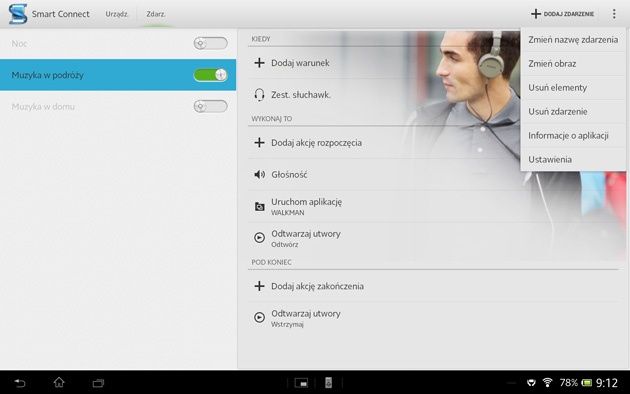Click the DODAJ ZDARZENIE button
This screenshot has width=630, height=394.
coord(562,14)
